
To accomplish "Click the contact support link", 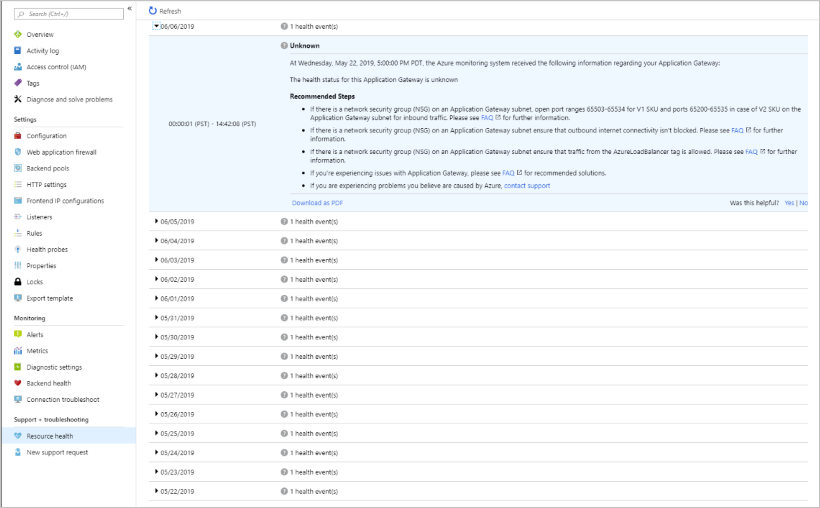I will 526,185.
